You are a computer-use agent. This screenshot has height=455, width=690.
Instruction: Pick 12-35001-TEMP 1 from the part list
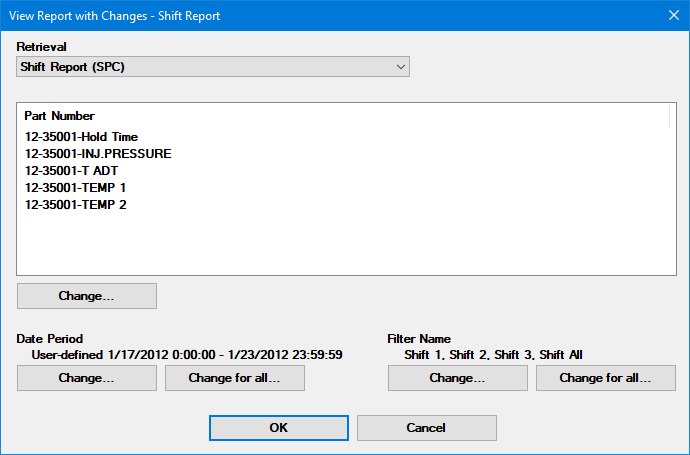(75, 188)
